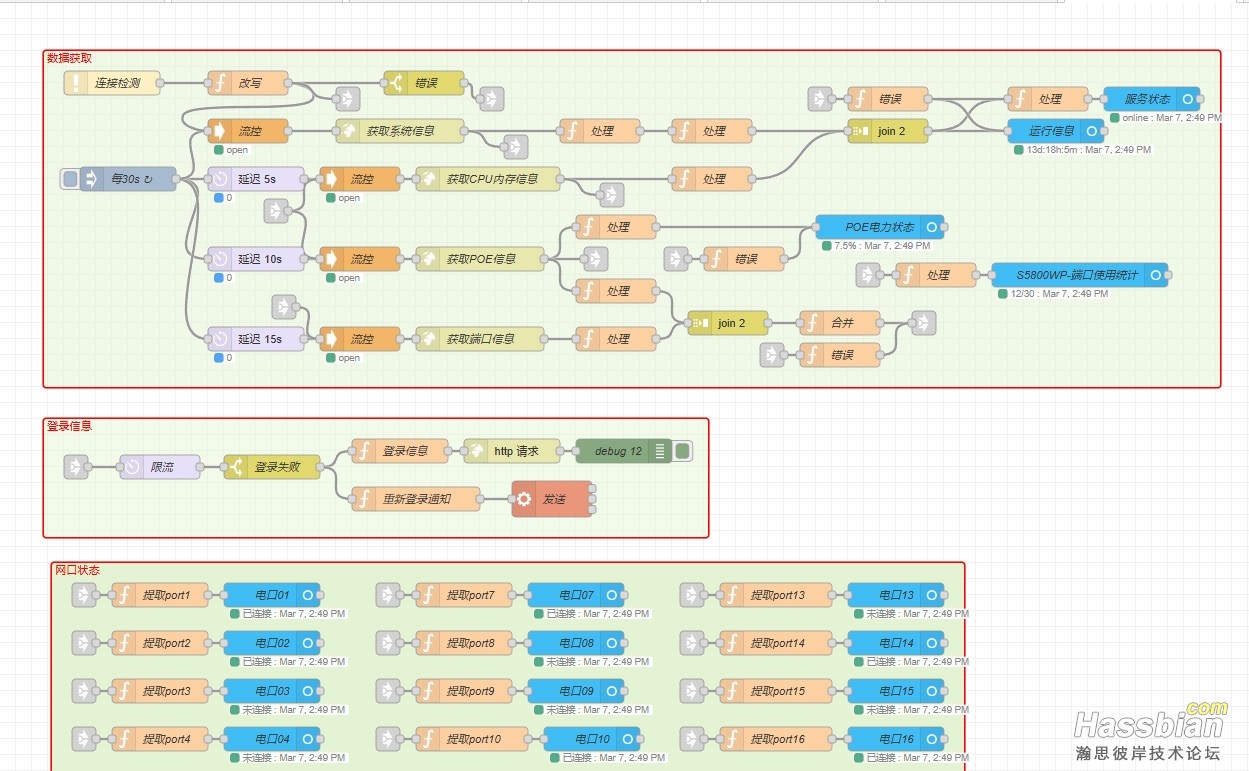Image resolution: width=1249 pixels, height=771 pixels.
Task: Click the switch icon on yellow 错误 node
Action: [x=396, y=83]
